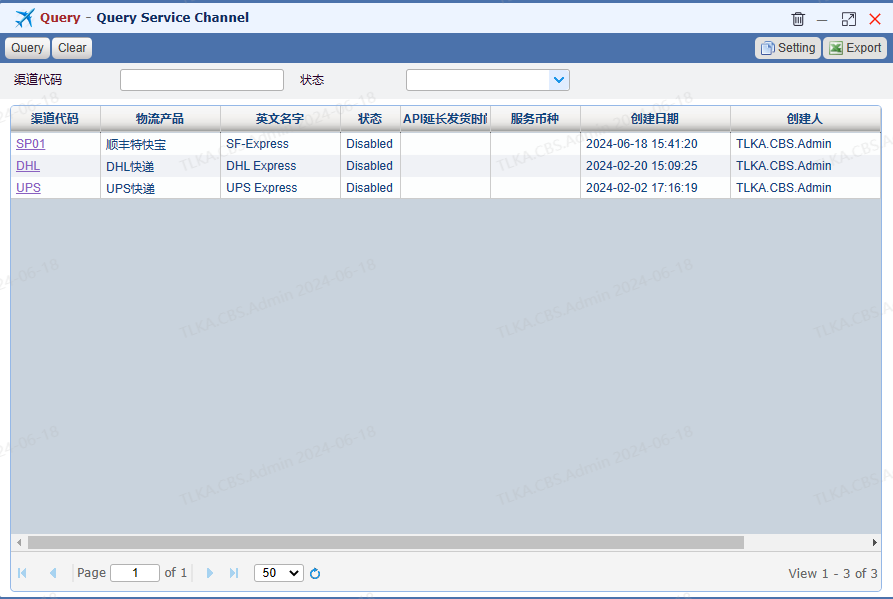Select the 顺丰特快宝 cell
Viewport: 893px width, 599px height.
pos(160,144)
